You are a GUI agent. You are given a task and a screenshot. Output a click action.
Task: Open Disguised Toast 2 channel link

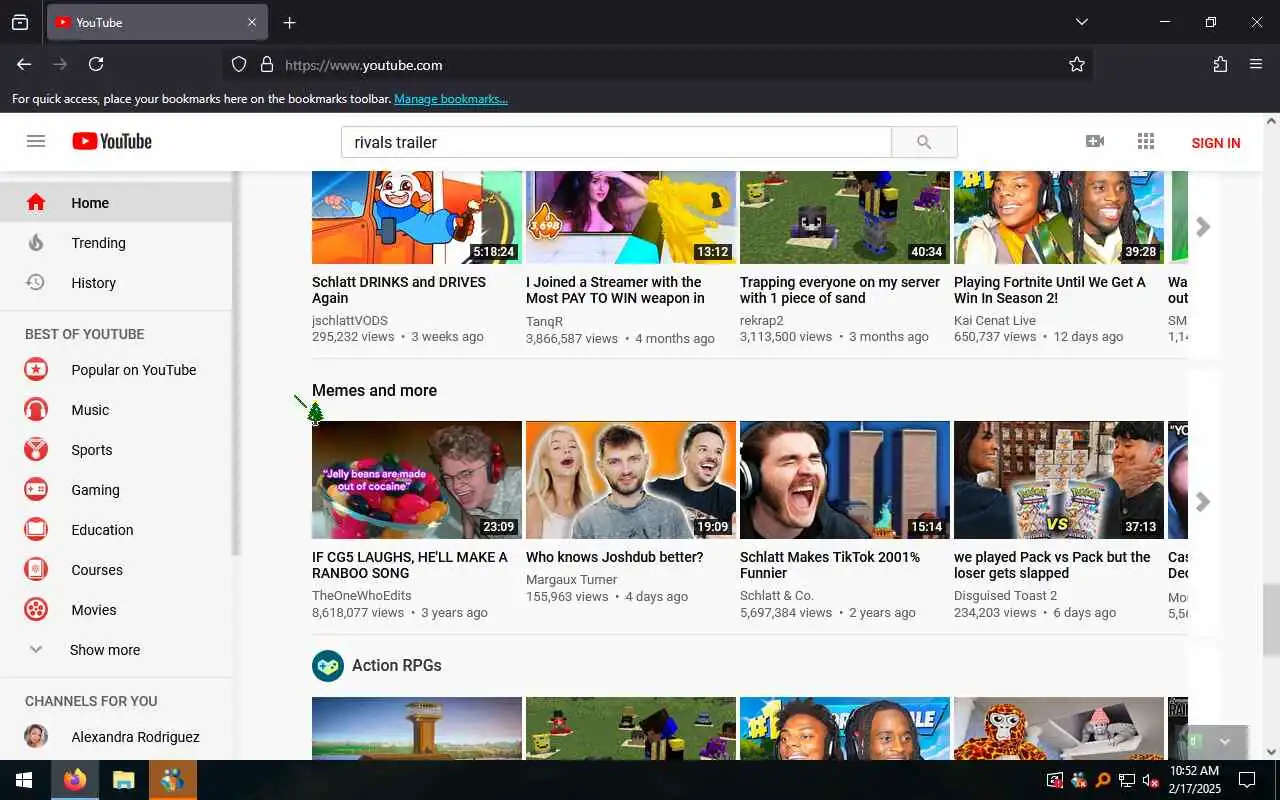pos(1005,595)
